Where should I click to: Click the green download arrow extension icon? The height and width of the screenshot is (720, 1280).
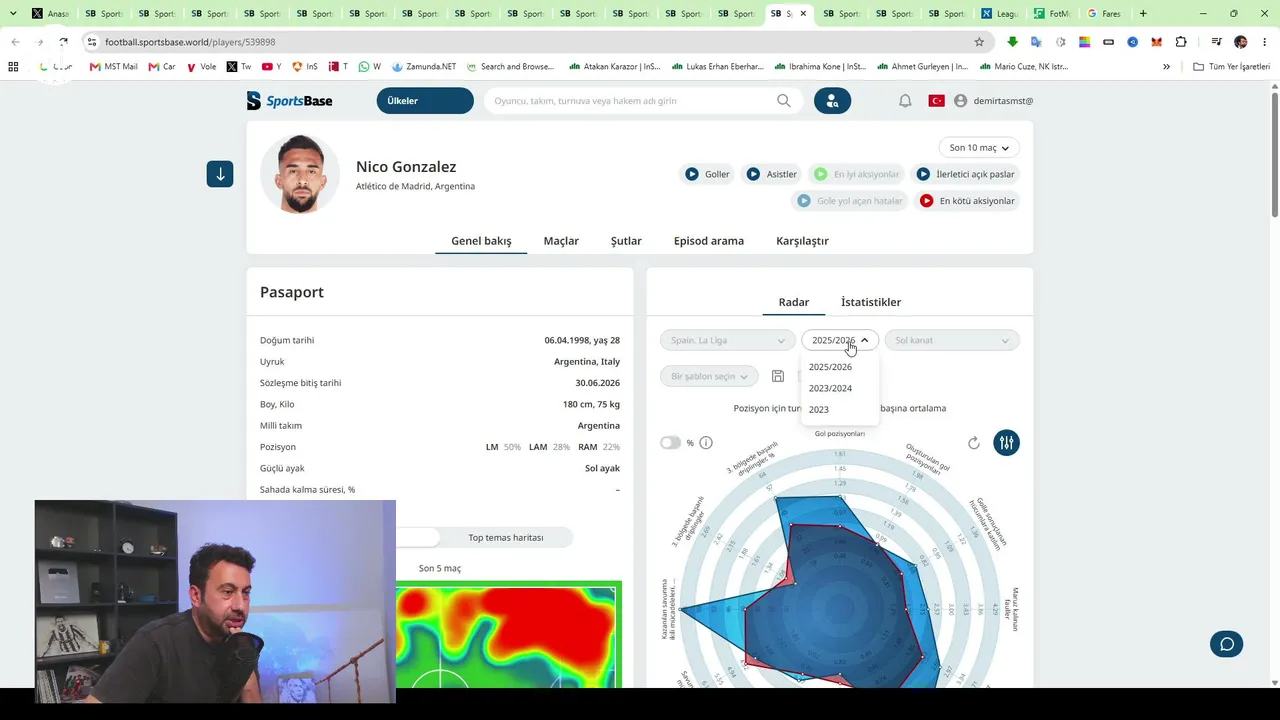coord(1012,42)
